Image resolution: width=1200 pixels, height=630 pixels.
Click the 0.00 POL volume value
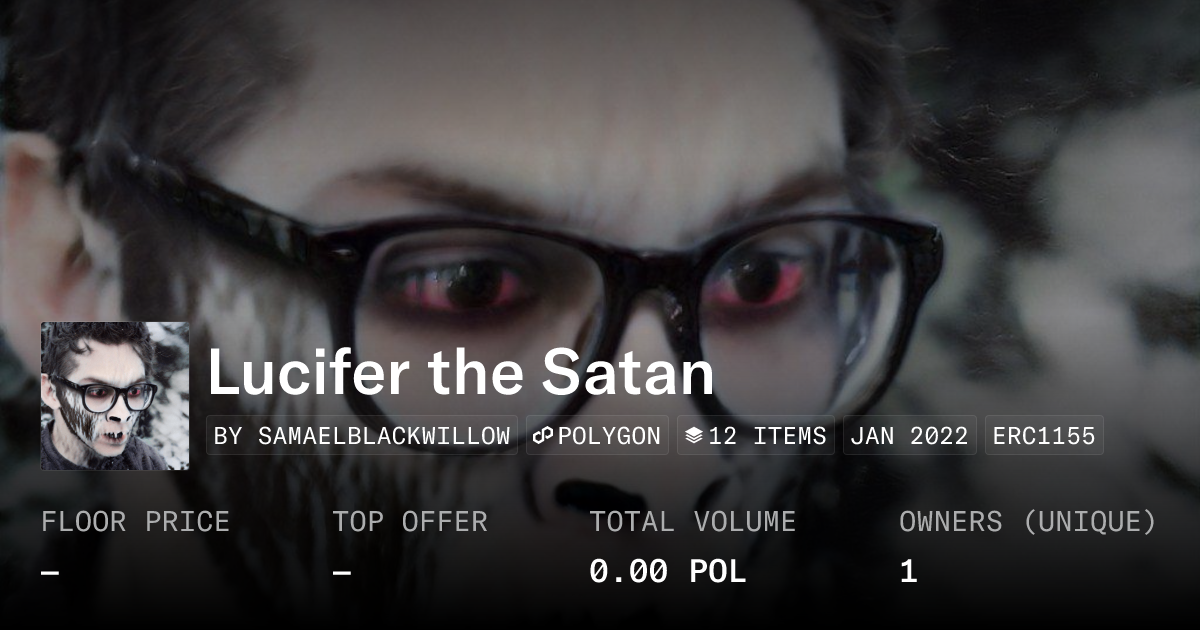668,572
